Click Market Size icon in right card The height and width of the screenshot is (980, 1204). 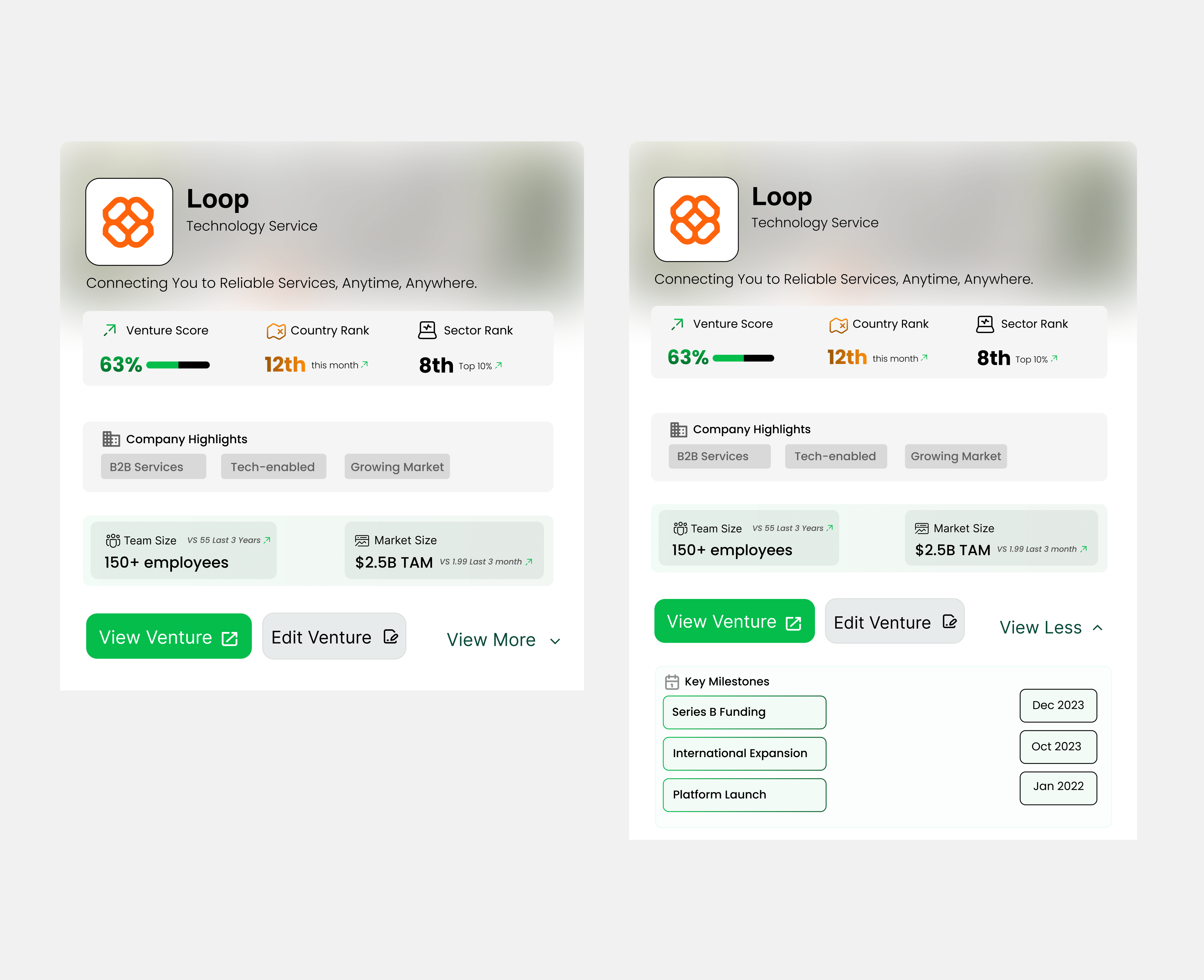[921, 528]
